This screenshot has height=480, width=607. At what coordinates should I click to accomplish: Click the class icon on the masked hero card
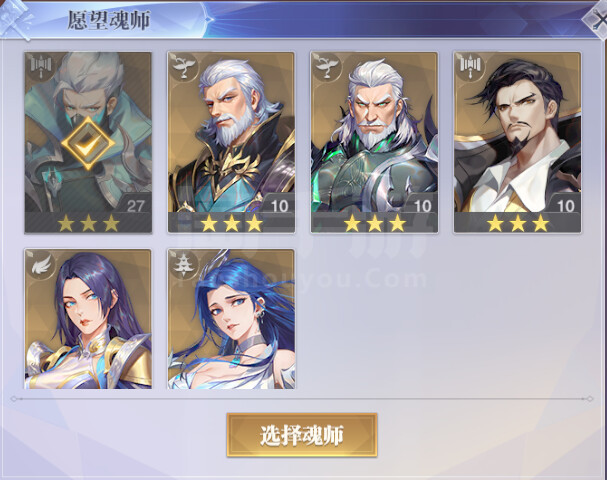40,66
